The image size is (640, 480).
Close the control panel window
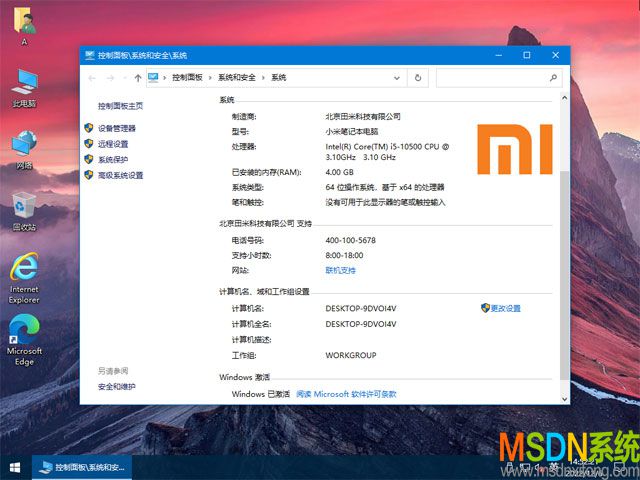tap(556, 55)
